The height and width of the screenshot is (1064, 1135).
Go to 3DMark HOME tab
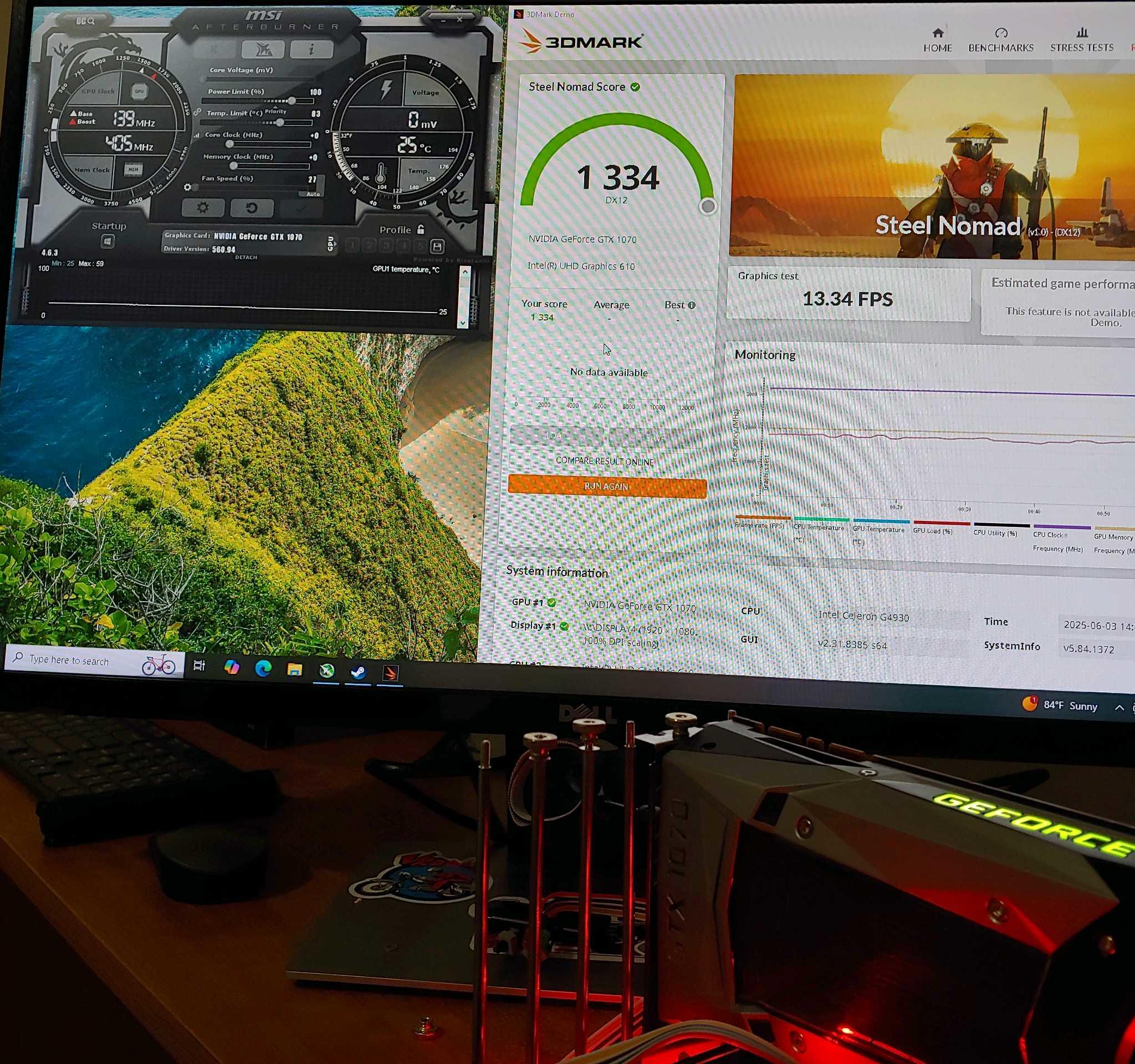coord(938,40)
